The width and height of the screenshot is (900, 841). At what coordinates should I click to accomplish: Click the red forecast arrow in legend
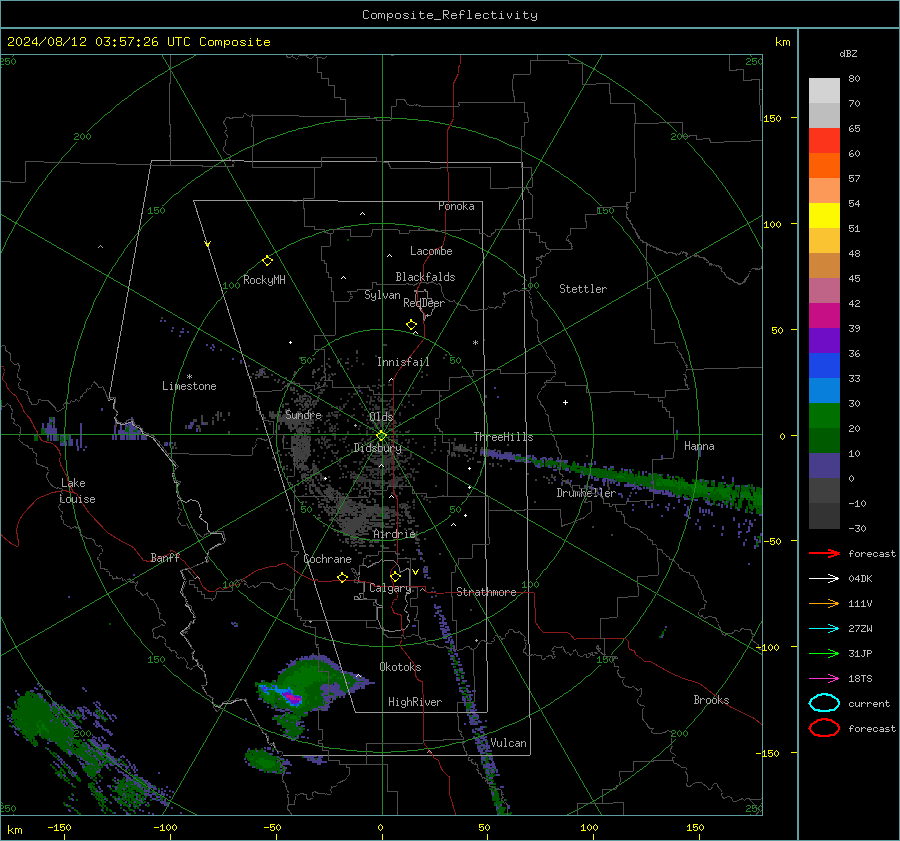(x=824, y=553)
